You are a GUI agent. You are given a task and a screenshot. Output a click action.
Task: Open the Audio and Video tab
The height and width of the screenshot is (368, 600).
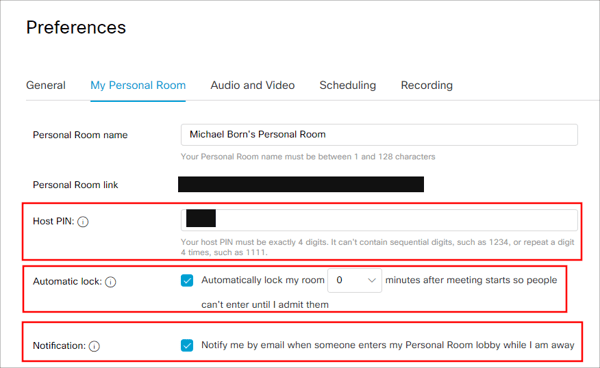click(253, 85)
